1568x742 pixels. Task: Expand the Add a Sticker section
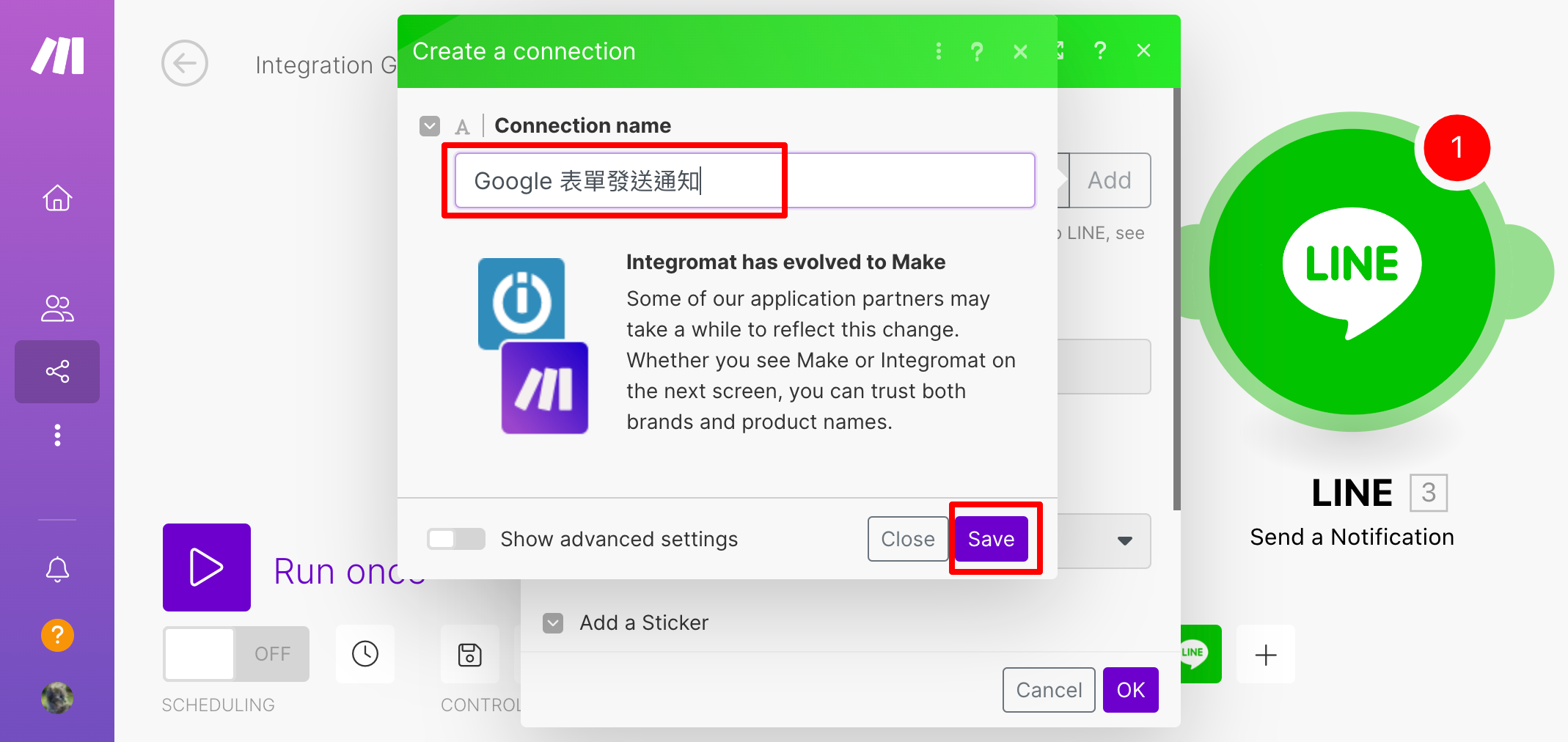point(553,623)
